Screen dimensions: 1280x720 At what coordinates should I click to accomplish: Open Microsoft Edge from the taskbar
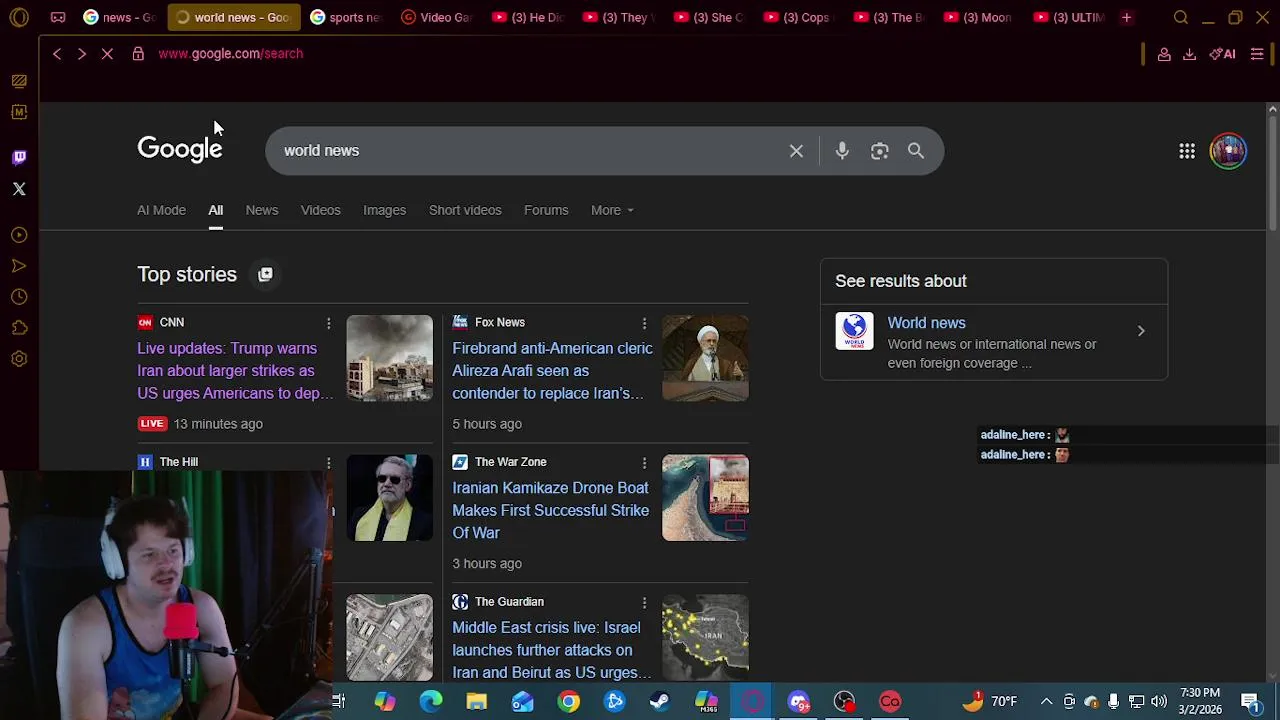[x=430, y=702]
